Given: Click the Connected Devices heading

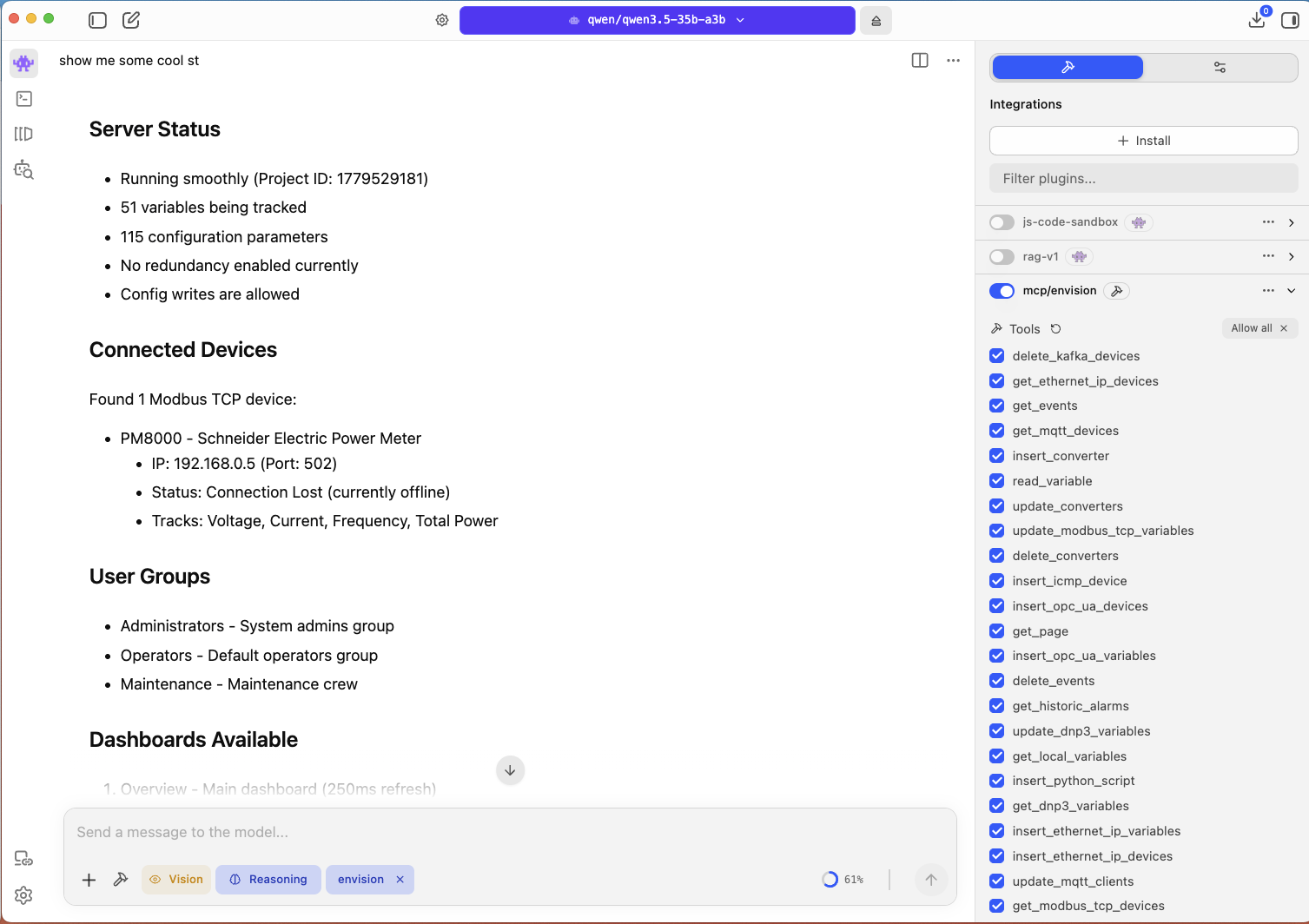Looking at the screenshot, I should [183, 350].
